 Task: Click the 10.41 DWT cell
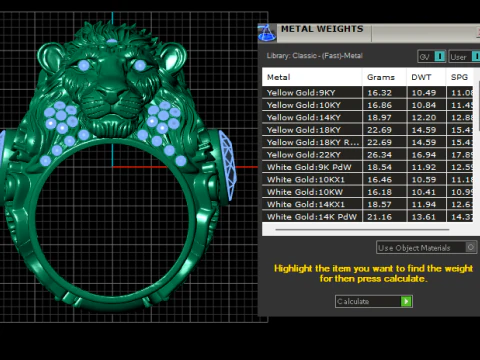pyautogui.click(x=426, y=192)
